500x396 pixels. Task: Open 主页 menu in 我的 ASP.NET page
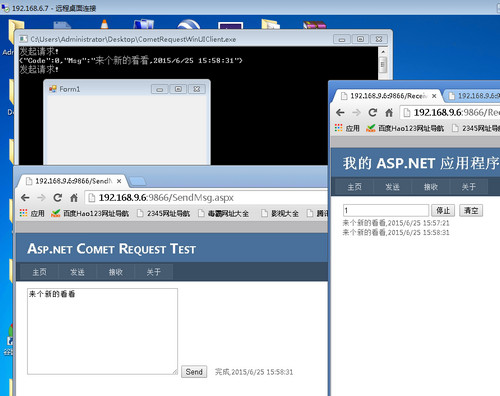click(x=354, y=187)
